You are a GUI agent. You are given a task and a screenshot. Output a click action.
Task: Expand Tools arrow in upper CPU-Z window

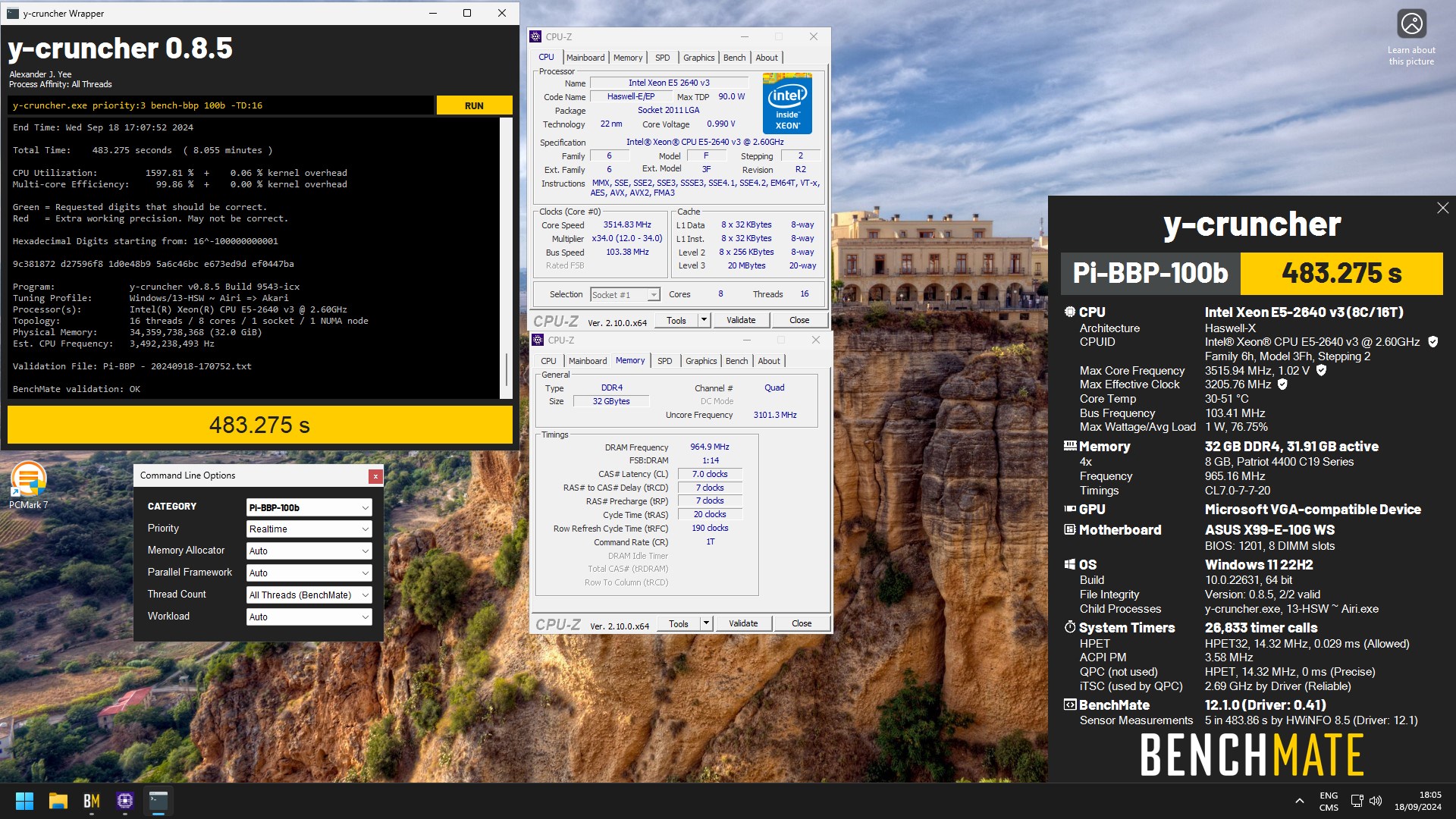704,320
